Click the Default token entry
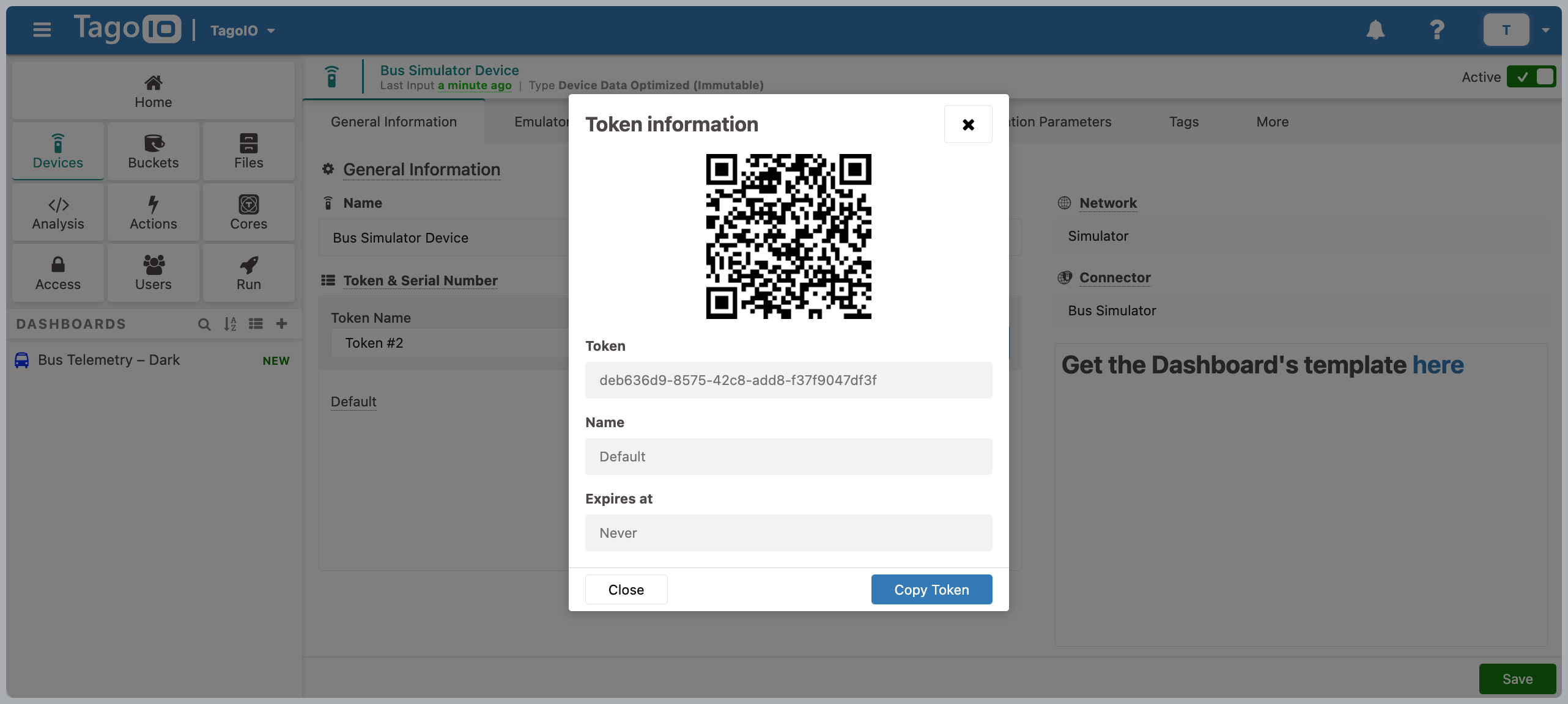Image resolution: width=1568 pixels, height=704 pixels. click(353, 402)
